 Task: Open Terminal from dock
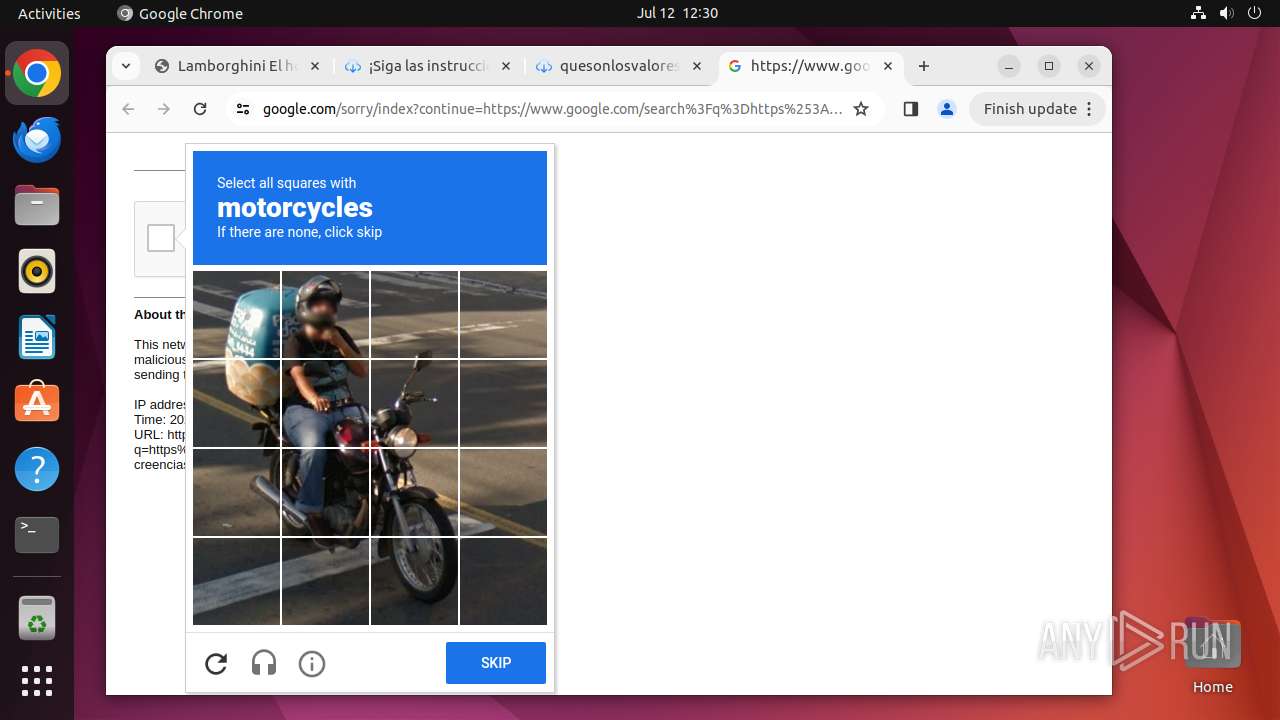click(37, 535)
